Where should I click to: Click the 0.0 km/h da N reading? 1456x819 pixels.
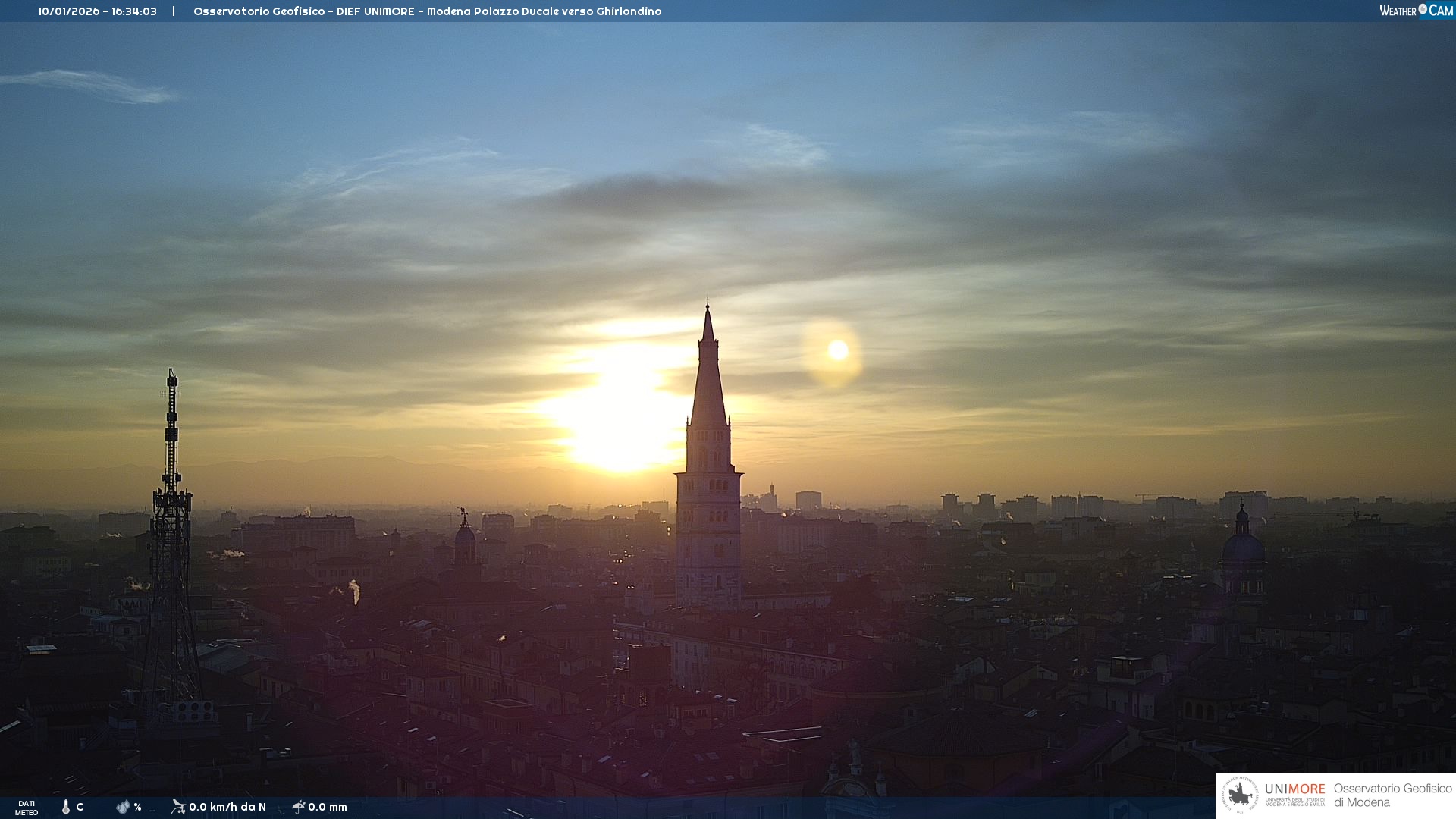point(227,807)
